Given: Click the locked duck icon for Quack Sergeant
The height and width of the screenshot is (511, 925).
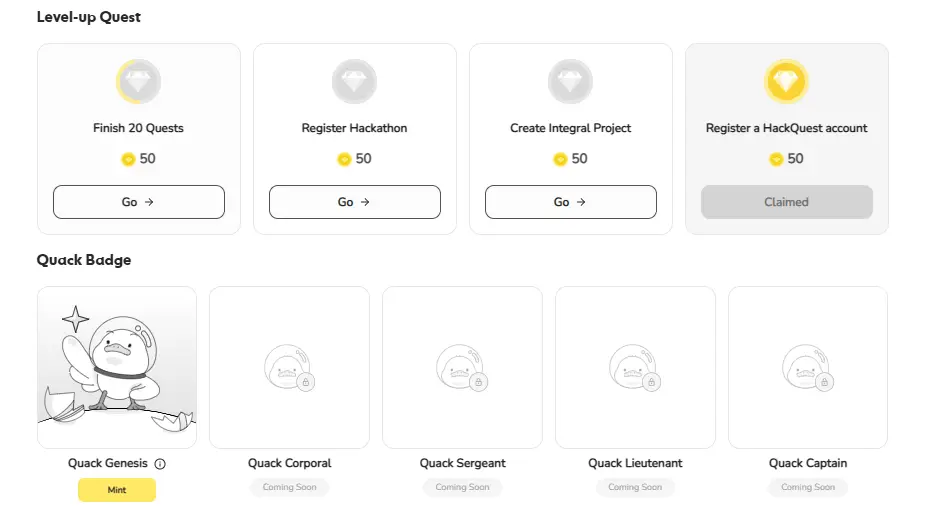Looking at the screenshot, I should (462, 368).
